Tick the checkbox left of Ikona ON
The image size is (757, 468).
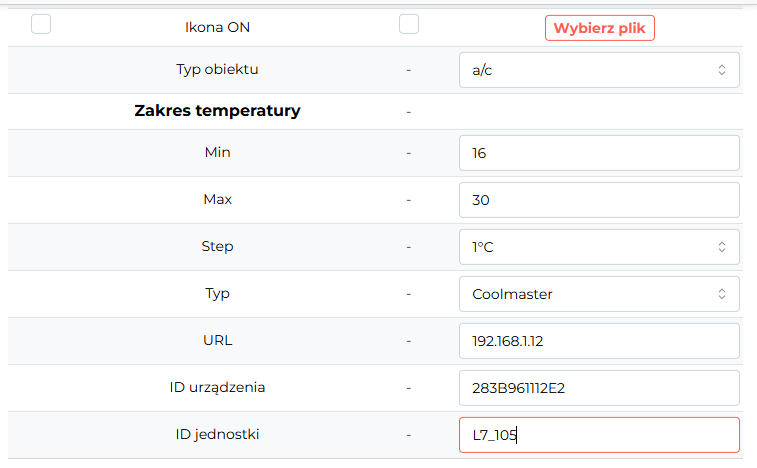[41, 24]
